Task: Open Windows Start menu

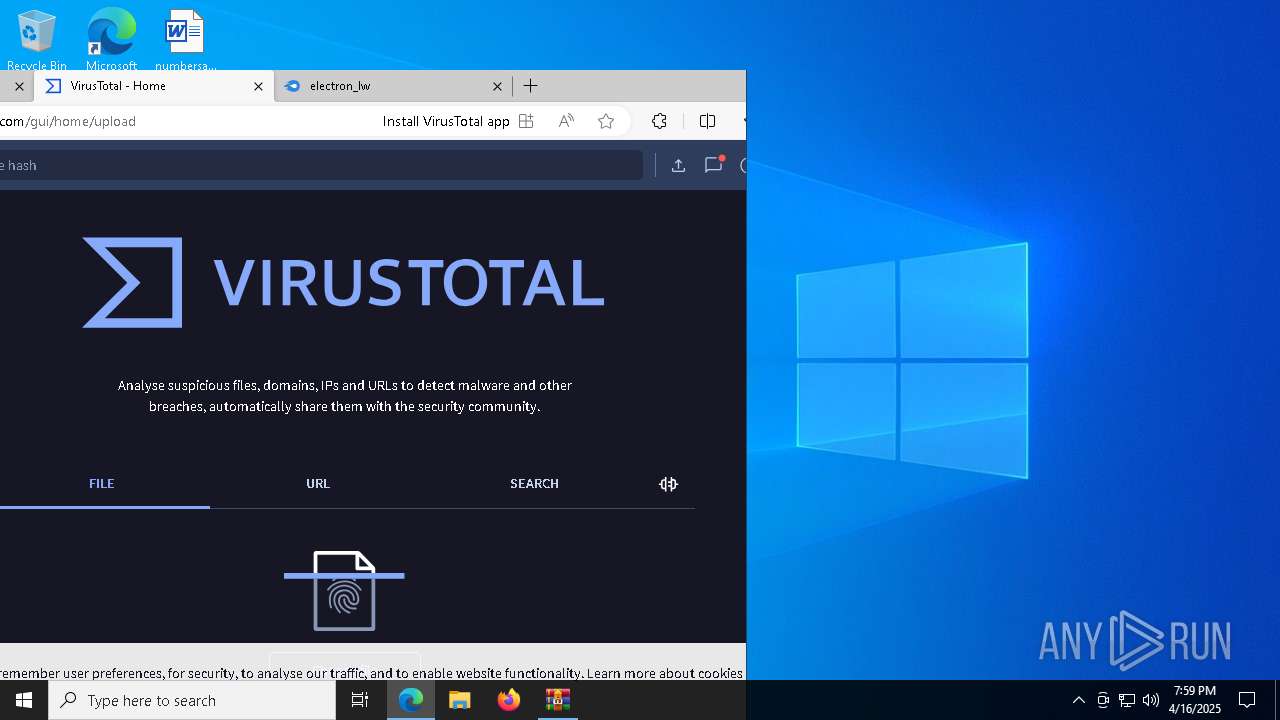Action: 24,700
